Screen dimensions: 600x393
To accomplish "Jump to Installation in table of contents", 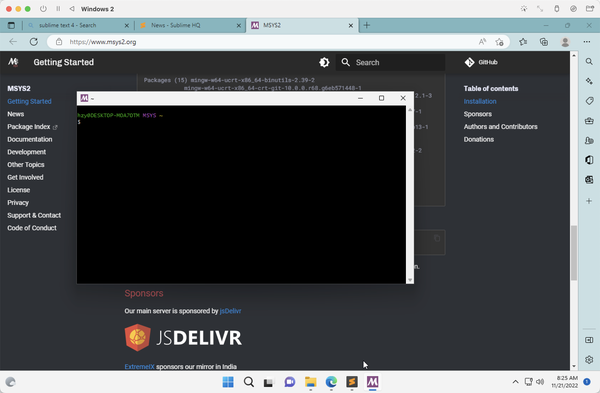I will [x=480, y=101].
